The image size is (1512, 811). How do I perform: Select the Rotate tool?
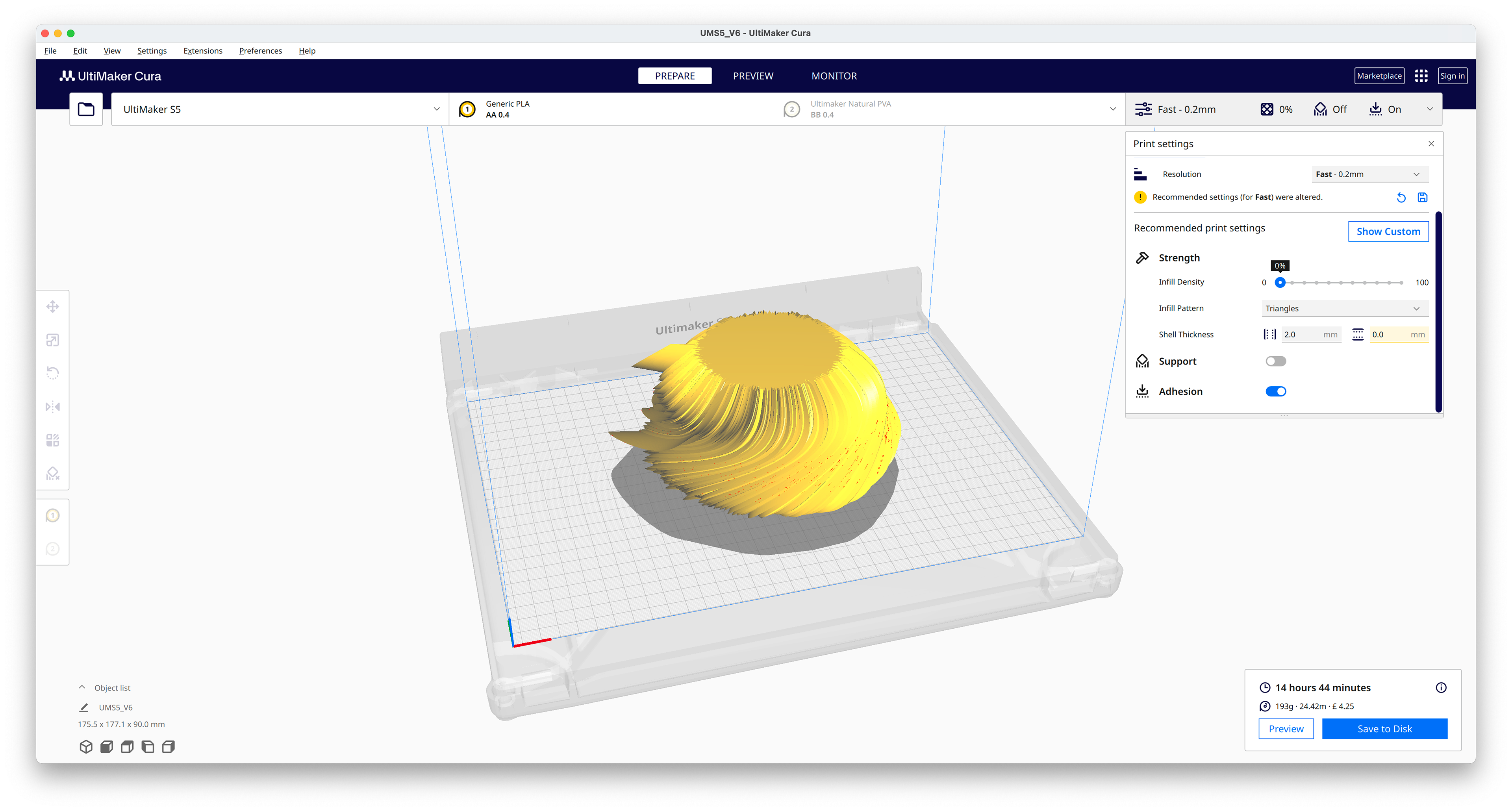click(x=53, y=373)
